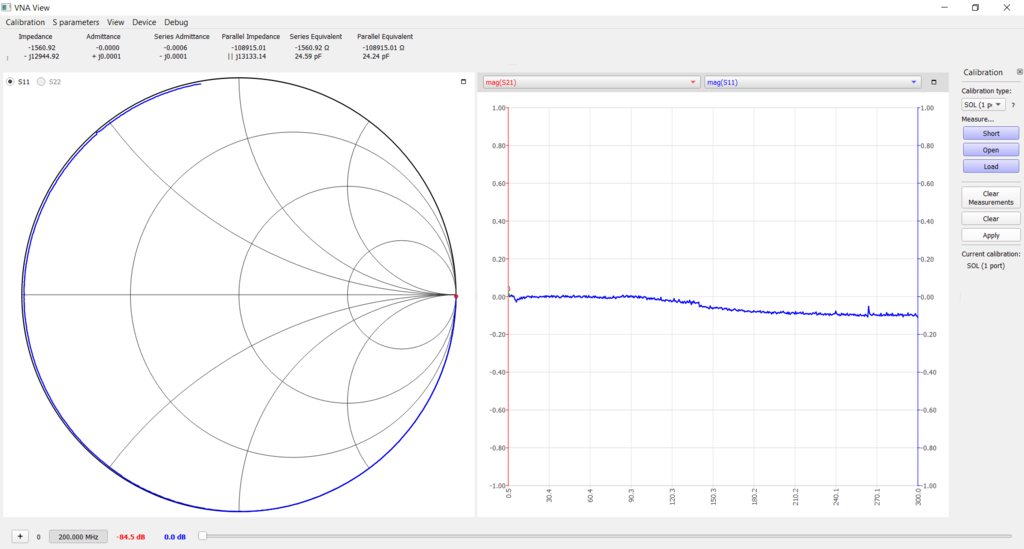The image size is (1024, 549).
Task: Click the toolbar grip handle at left
Action: pyautogui.click(x=7, y=58)
